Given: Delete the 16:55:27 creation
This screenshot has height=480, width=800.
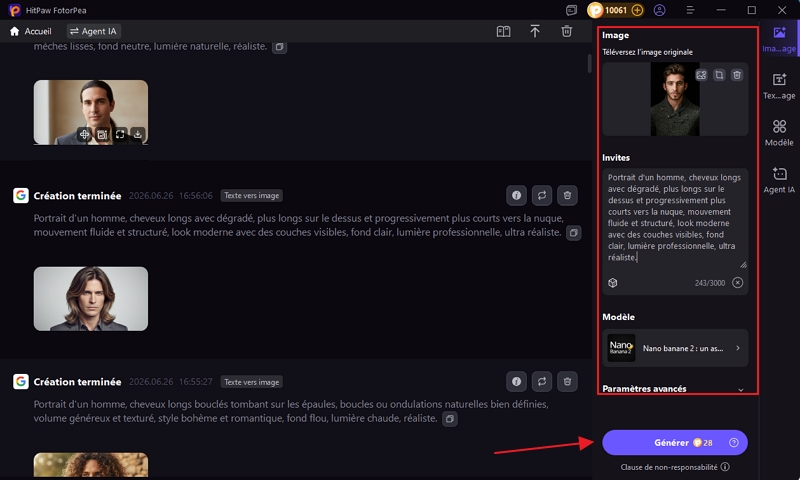Looking at the screenshot, I should (x=567, y=382).
